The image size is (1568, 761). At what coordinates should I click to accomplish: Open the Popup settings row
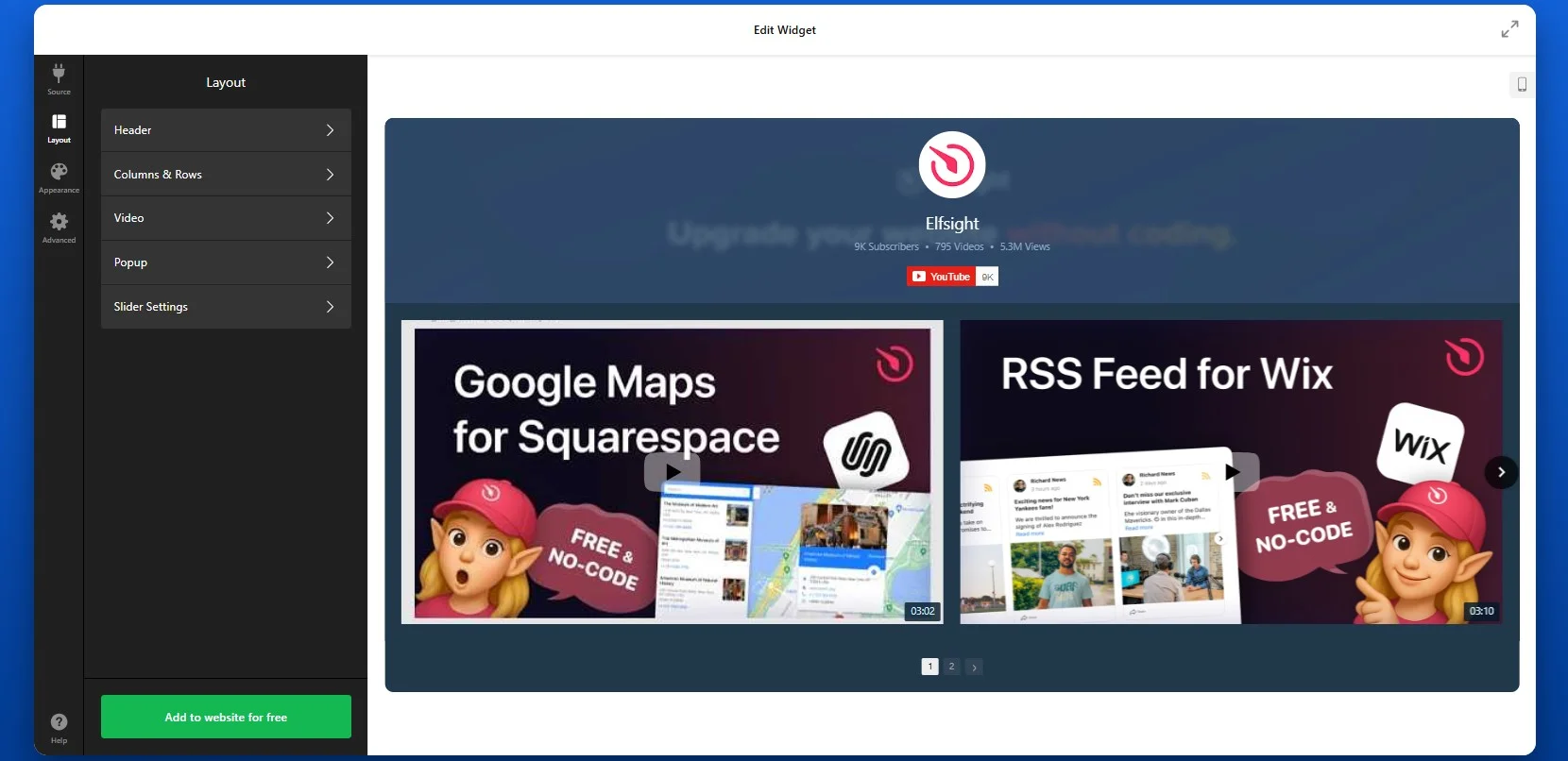[226, 262]
